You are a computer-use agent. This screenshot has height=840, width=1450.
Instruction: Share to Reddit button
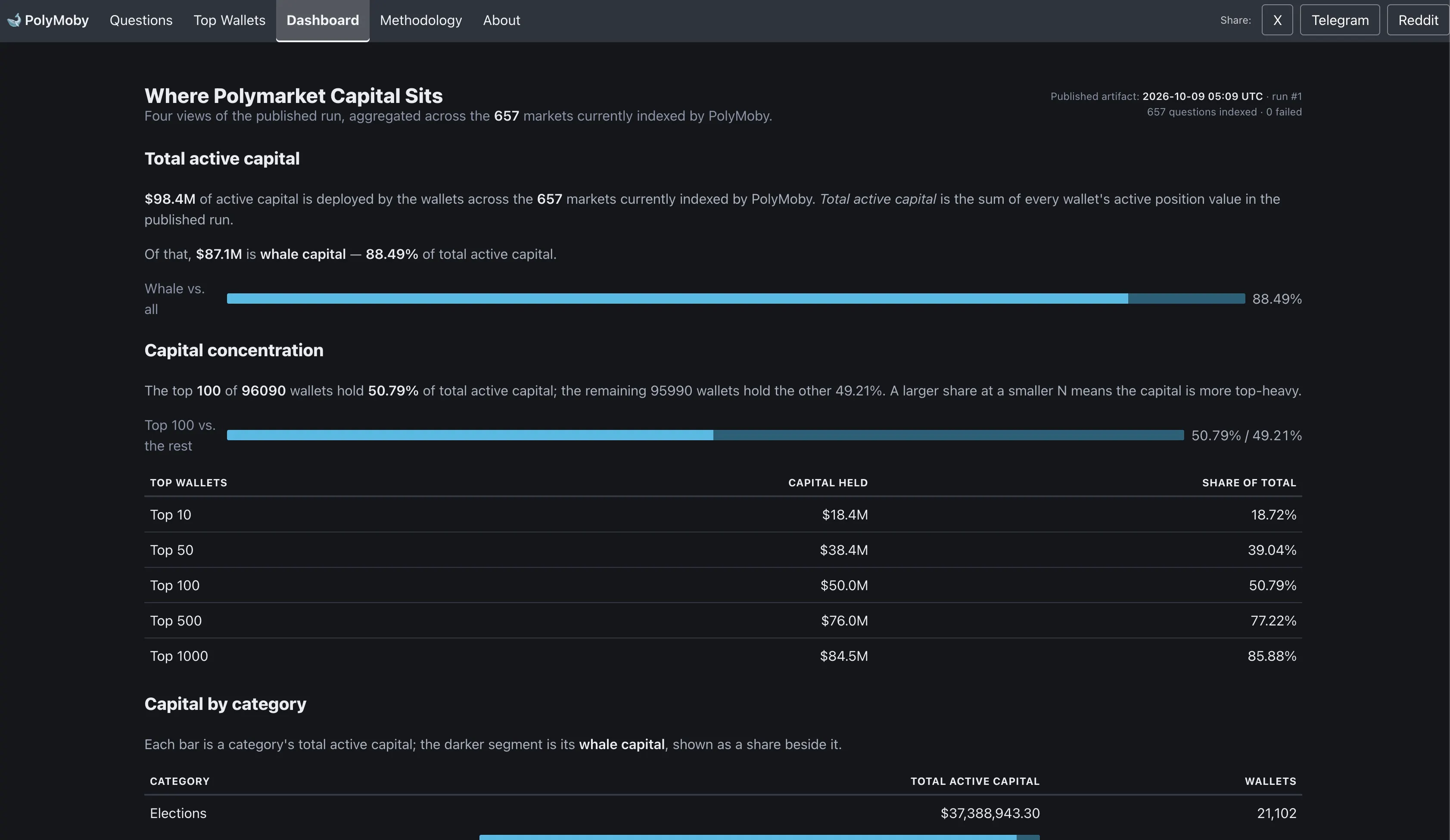[x=1418, y=20]
